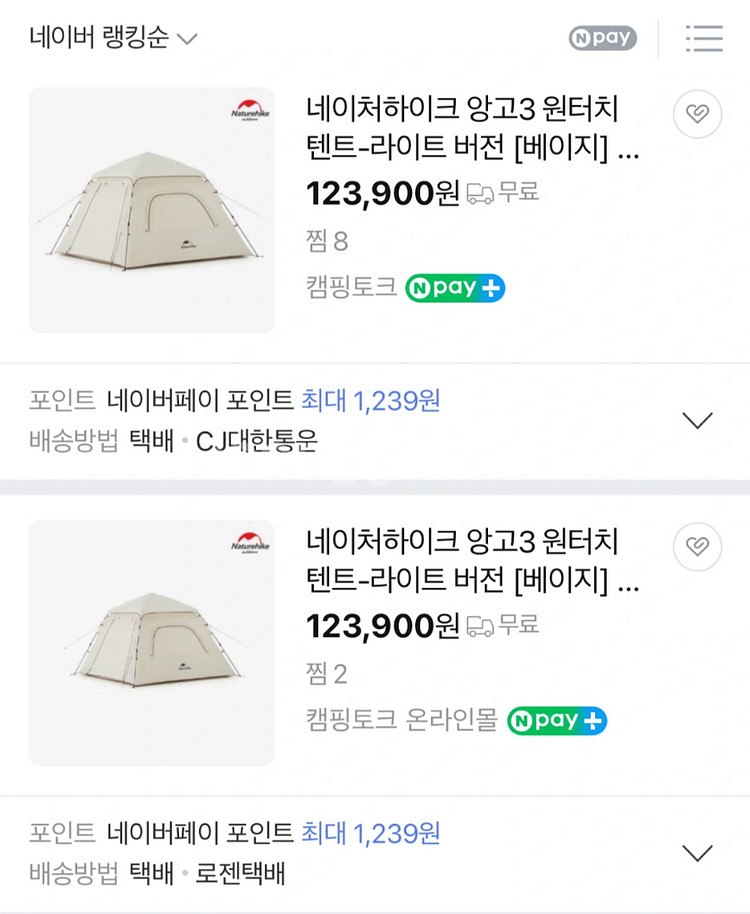Open the second tent product thumbnail
Viewport: 750px width, 914px height.
coord(151,642)
